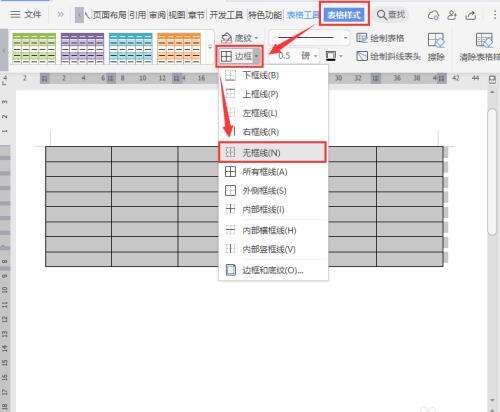The height and width of the screenshot is (412, 500).
Task: Open the border color picker
Action: [334, 56]
